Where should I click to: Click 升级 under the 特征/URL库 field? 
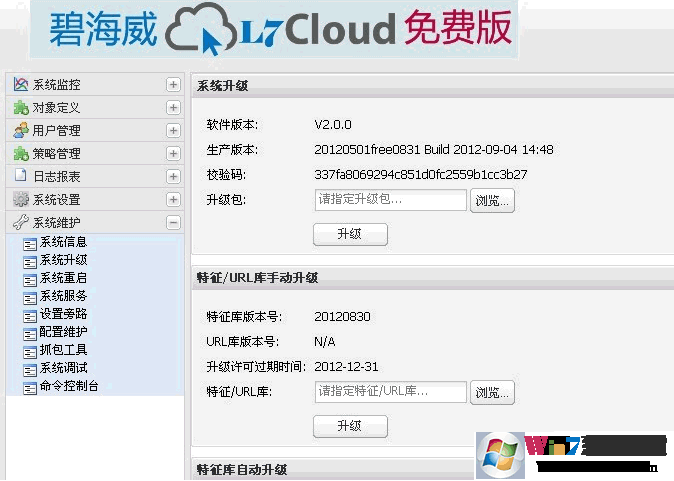[x=350, y=426]
